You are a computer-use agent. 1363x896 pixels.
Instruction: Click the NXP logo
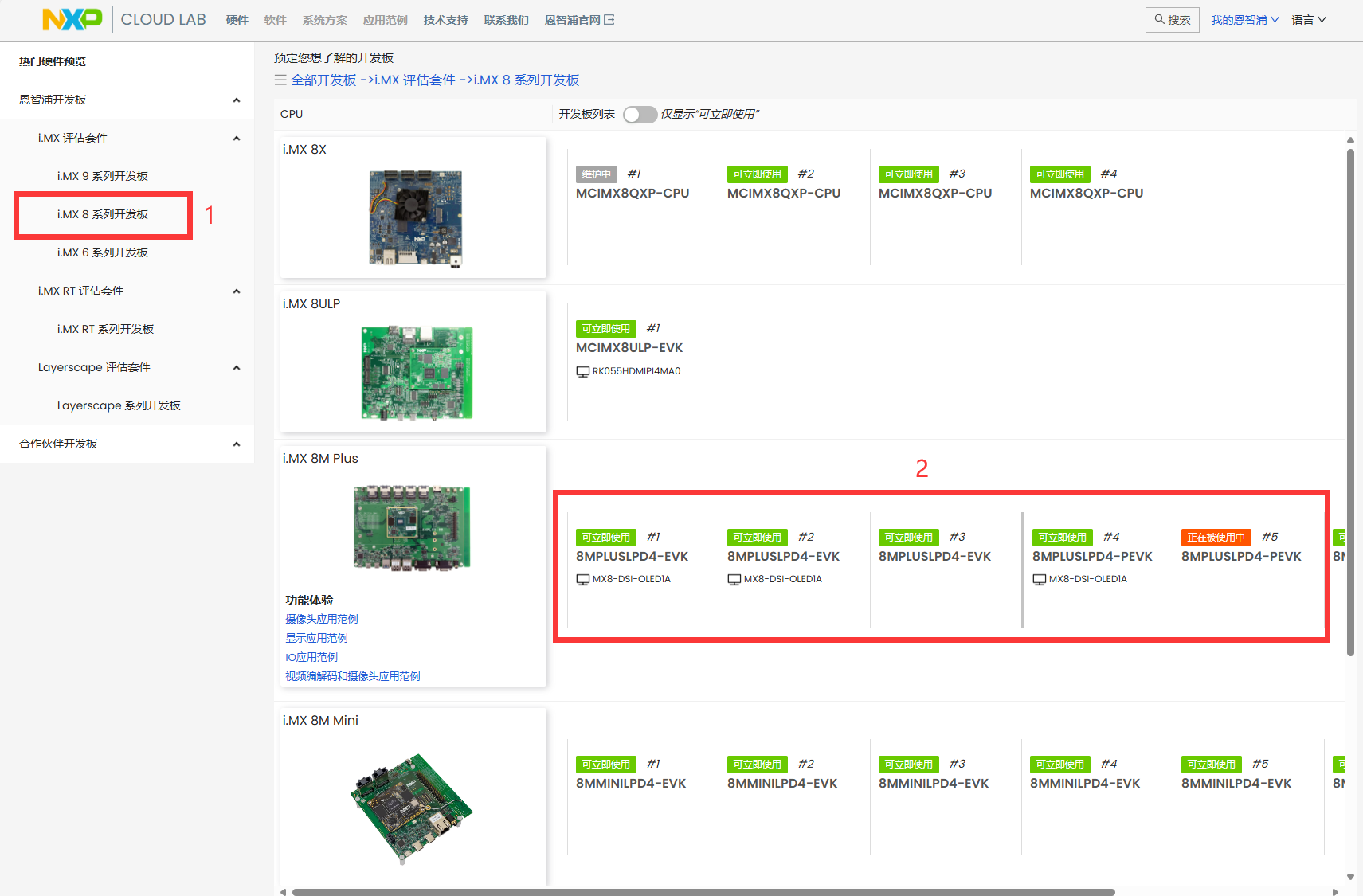coord(72,20)
